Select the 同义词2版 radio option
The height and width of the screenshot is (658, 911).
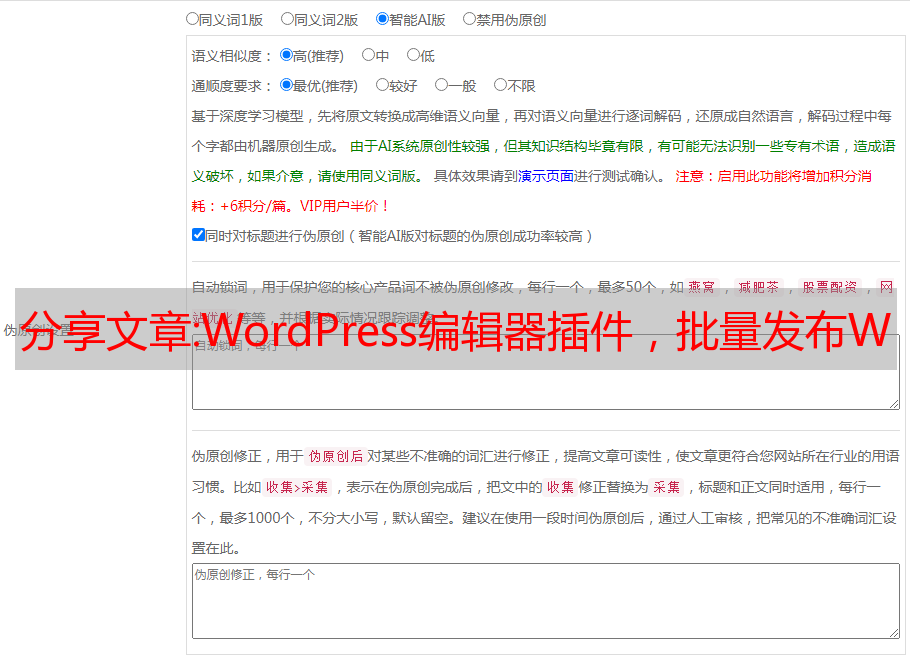pyautogui.click(x=287, y=19)
